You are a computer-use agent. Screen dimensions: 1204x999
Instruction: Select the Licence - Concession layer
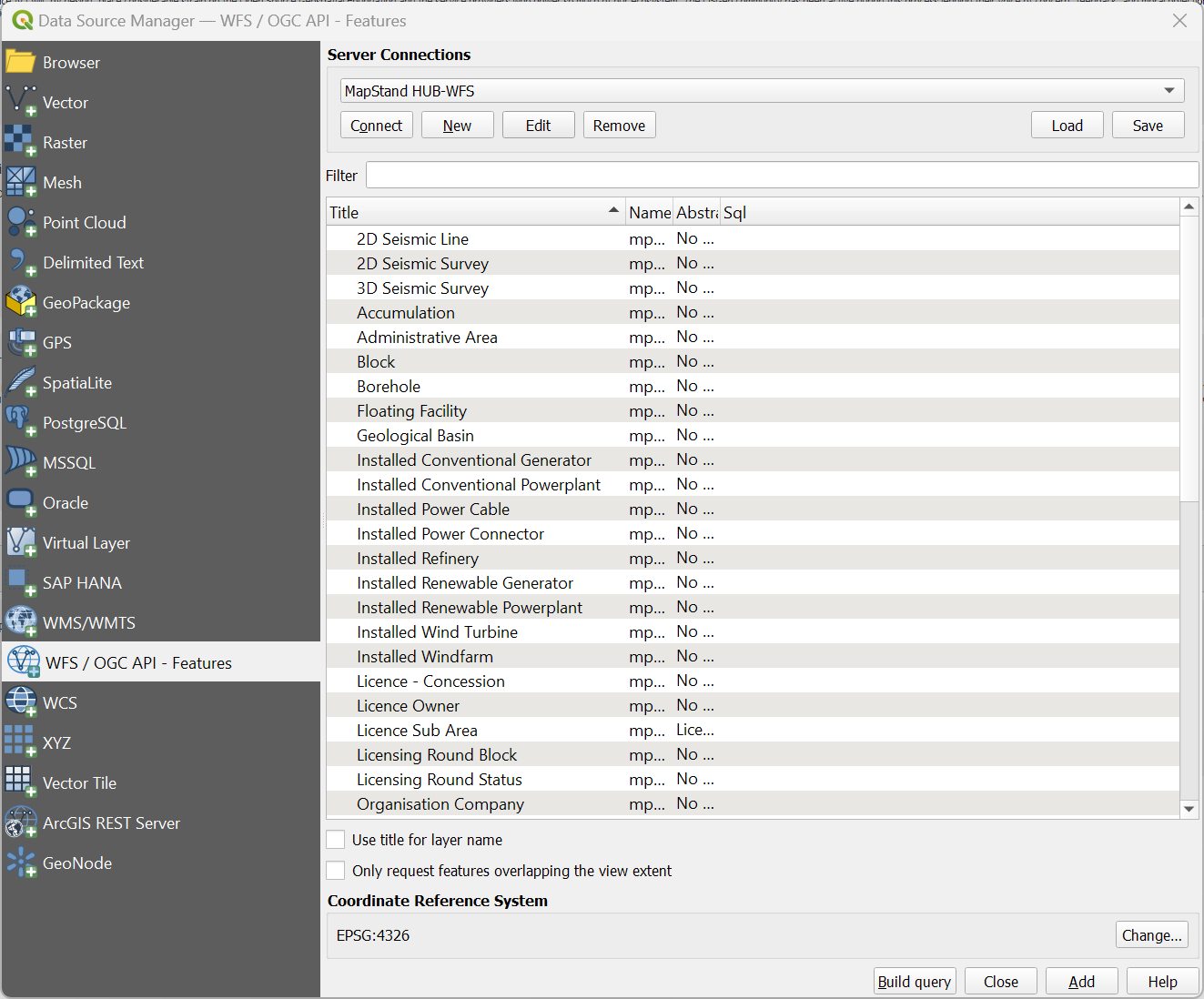tap(753, 681)
